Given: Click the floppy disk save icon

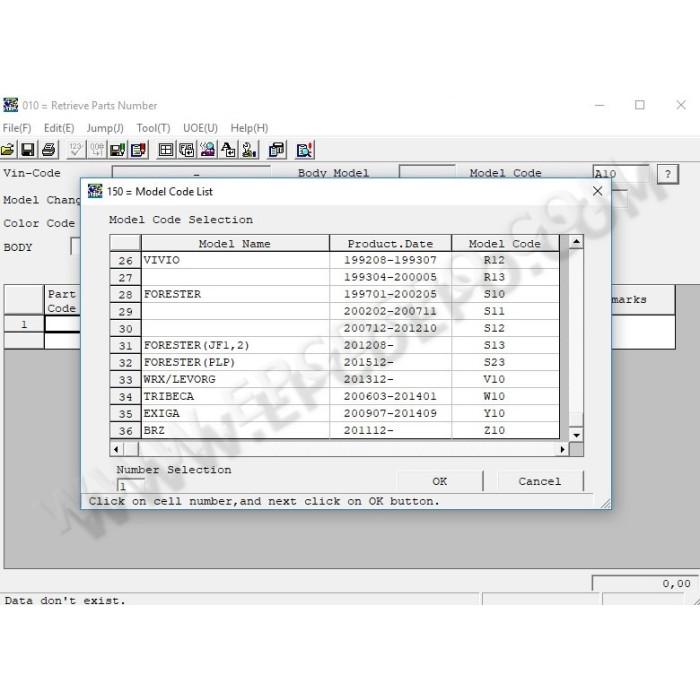Looking at the screenshot, I should 28,150.
